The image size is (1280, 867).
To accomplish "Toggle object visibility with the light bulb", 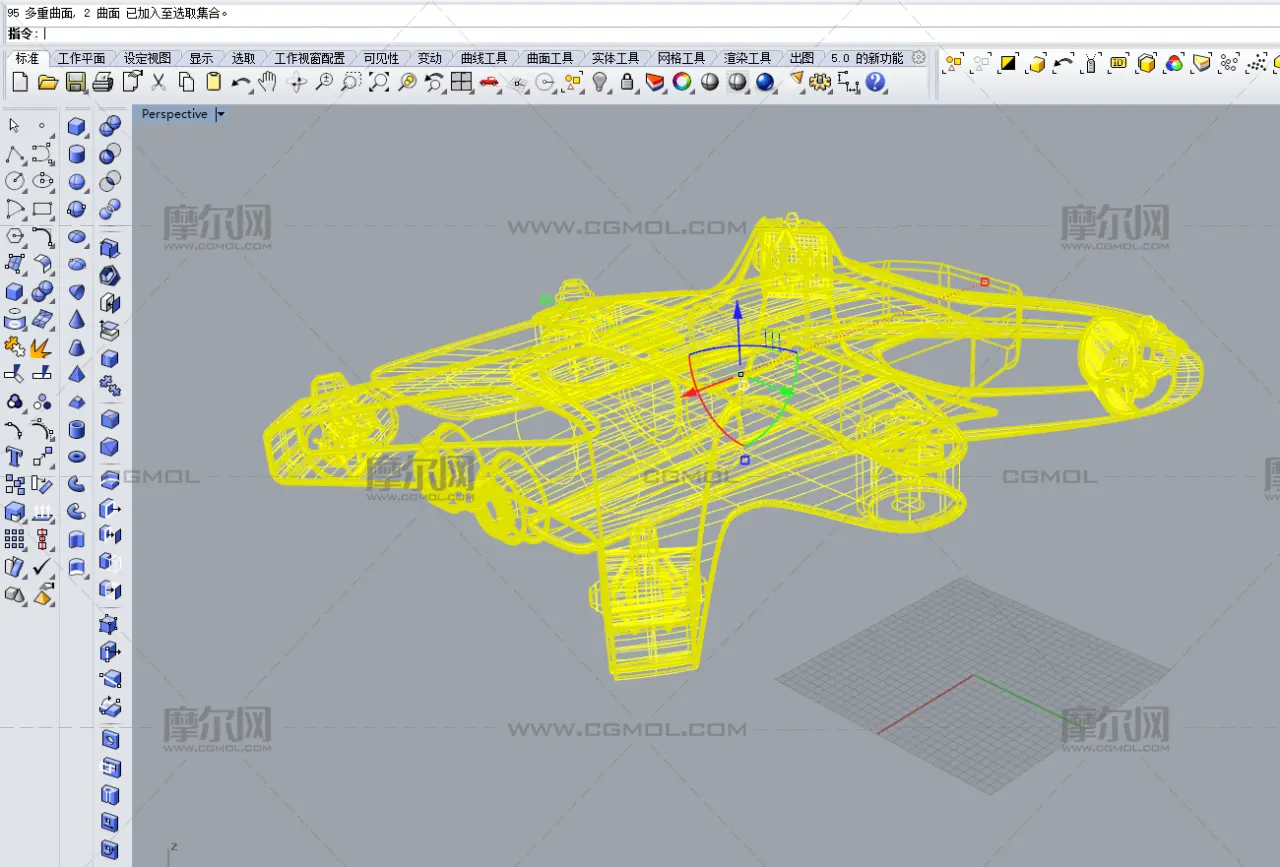I will [x=600, y=82].
